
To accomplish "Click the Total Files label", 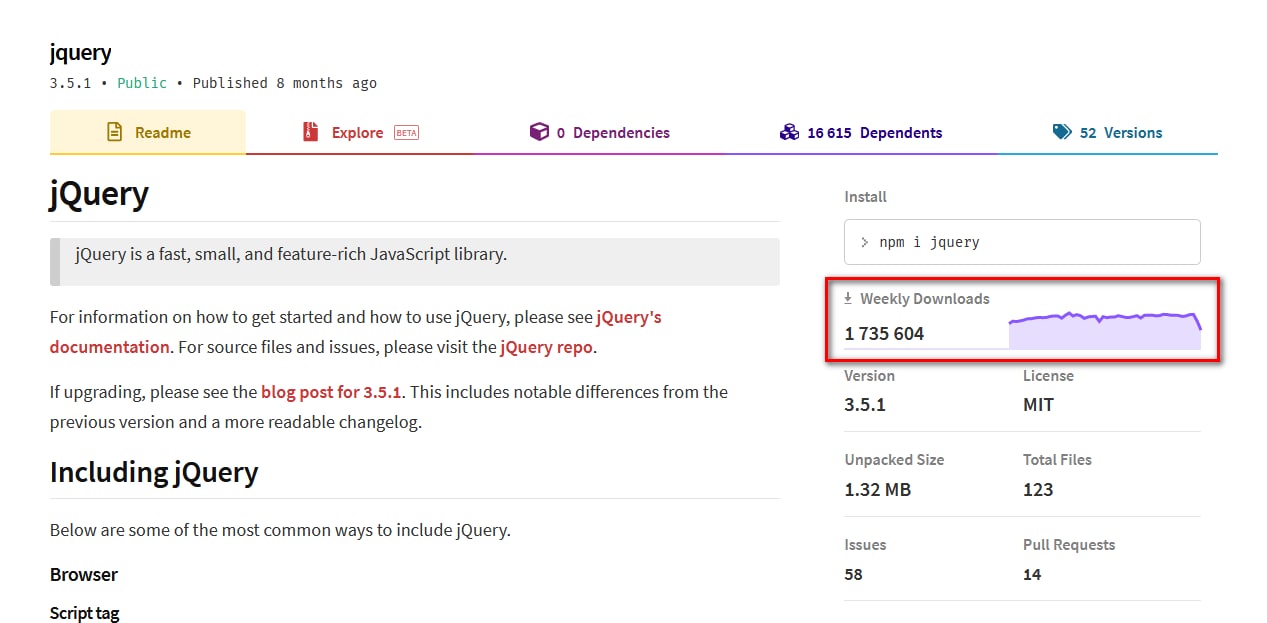I will pyautogui.click(x=1057, y=460).
